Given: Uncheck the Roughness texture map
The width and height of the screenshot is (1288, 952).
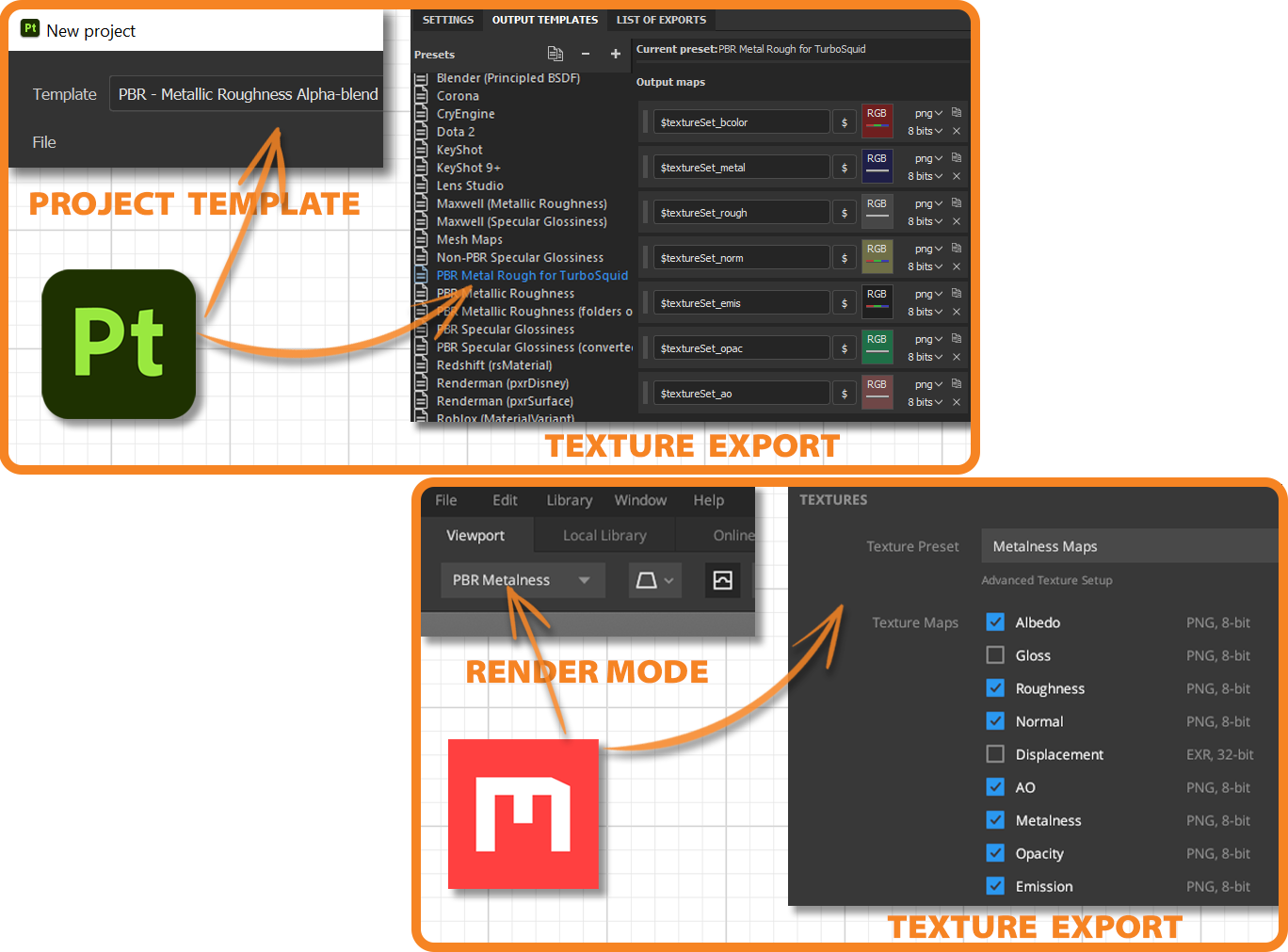Looking at the screenshot, I should (x=995, y=687).
